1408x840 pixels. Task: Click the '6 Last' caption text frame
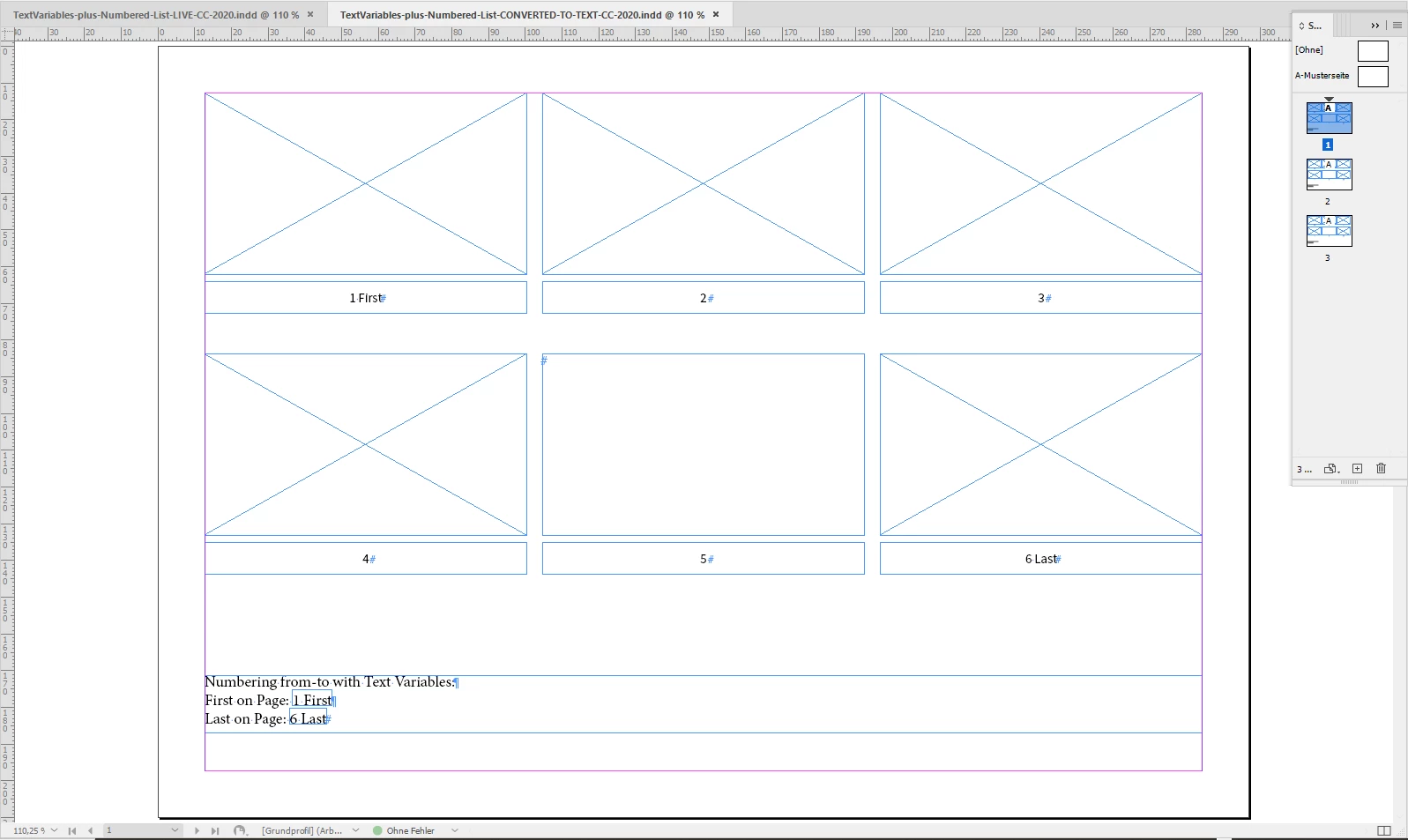click(1041, 559)
